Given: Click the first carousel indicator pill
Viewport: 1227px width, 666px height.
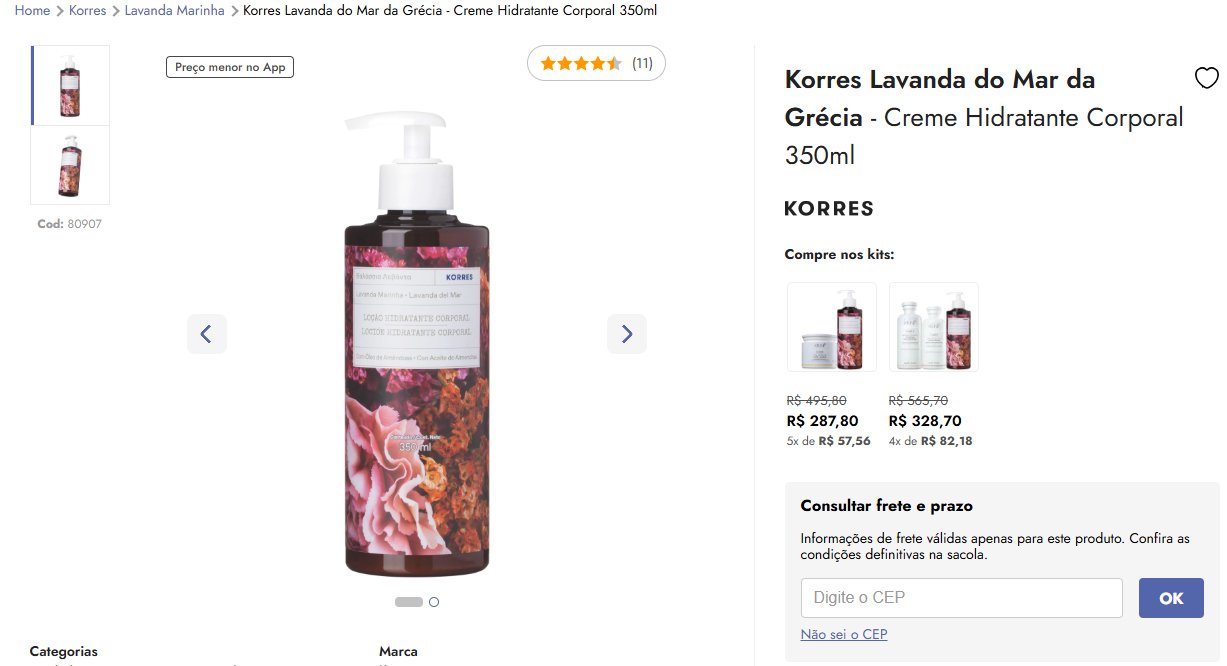Looking at the screenshot, I should coord(409,602).
